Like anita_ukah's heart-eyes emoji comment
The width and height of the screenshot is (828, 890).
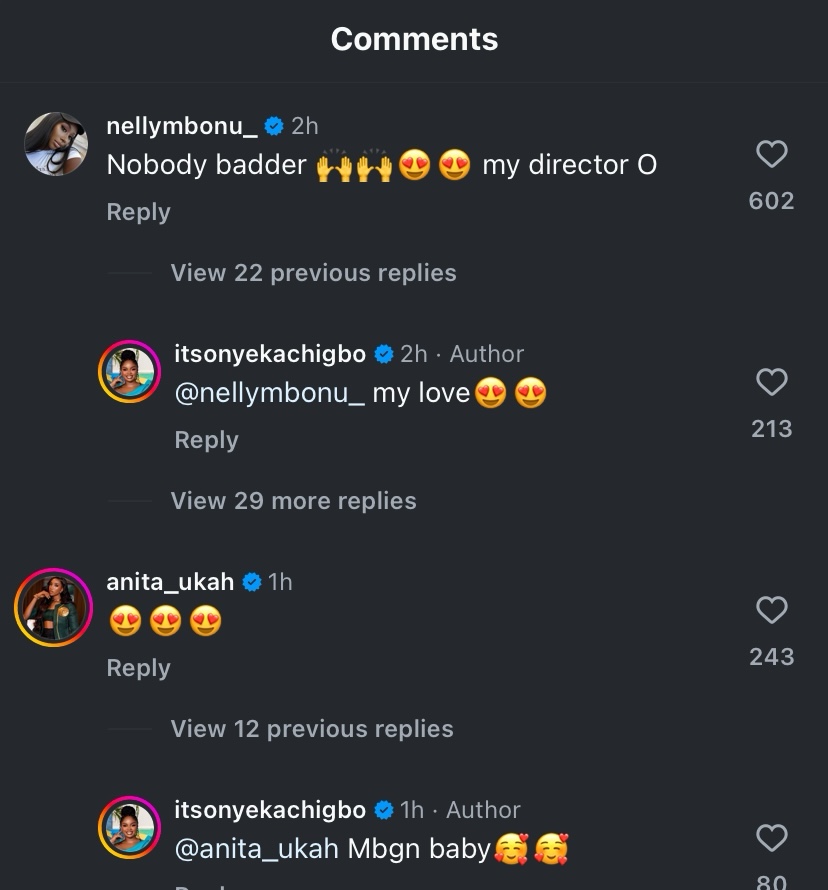tap(771, 610)
